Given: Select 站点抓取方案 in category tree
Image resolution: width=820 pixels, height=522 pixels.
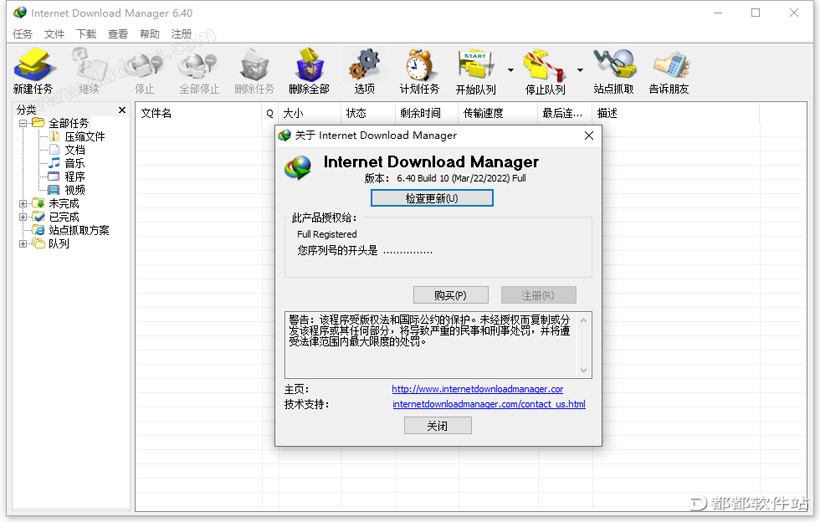Looking at the screenshot, I should pos(78,230).
